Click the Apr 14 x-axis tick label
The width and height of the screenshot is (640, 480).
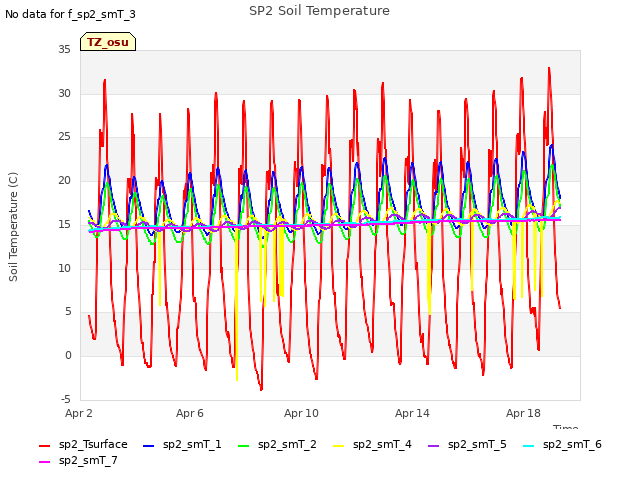click(412, 413)
